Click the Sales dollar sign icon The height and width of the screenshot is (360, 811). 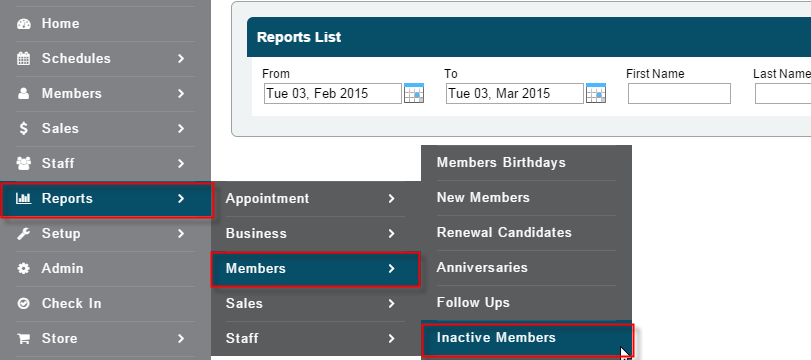pyautogui.click(x=24, y=128)
